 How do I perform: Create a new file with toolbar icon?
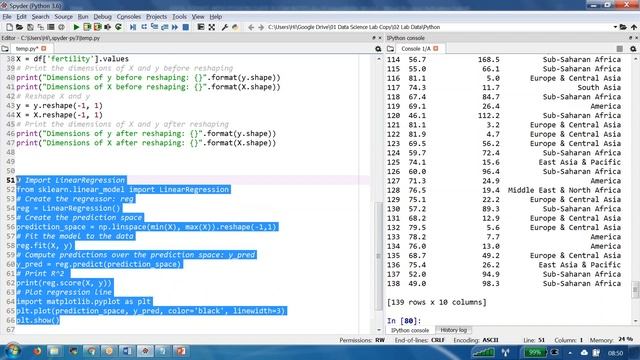point(9,27)
